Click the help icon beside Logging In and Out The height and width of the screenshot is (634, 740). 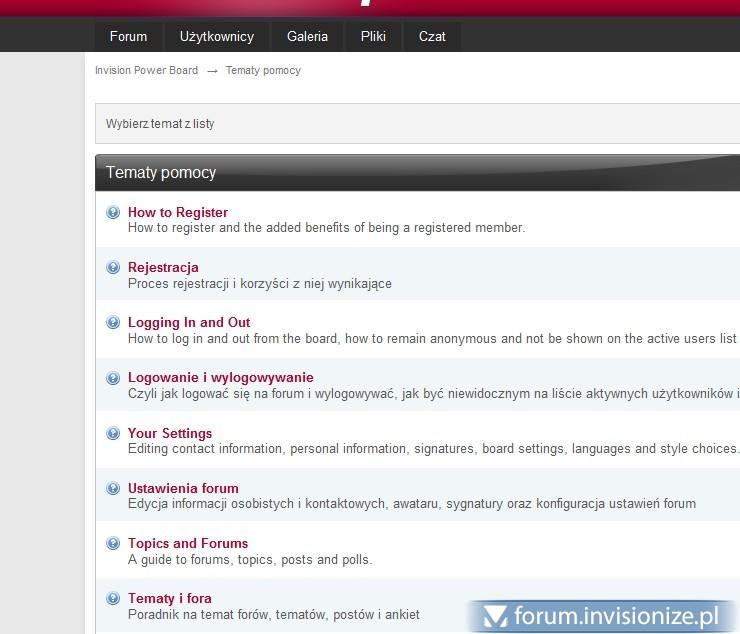113,322
